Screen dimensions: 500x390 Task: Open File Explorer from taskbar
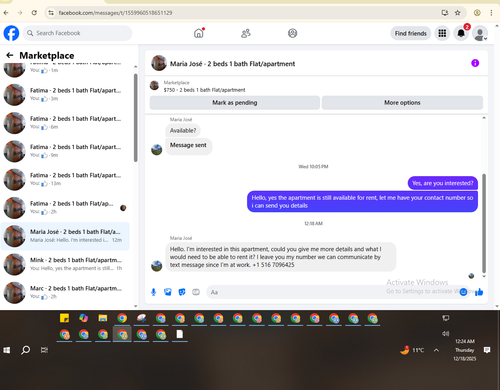pyautogui.click(x=103, y=318)
